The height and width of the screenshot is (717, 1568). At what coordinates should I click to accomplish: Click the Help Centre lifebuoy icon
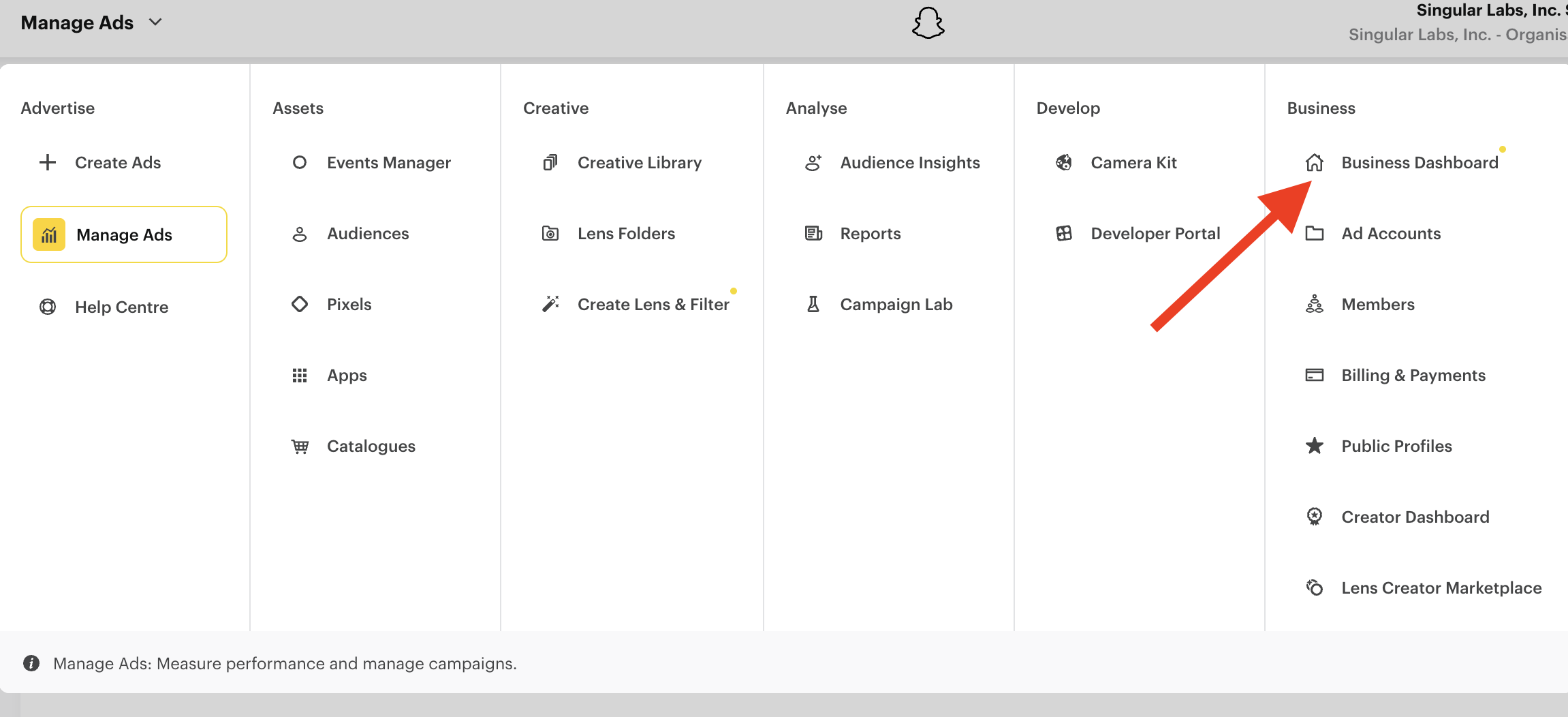click(48, 307)
